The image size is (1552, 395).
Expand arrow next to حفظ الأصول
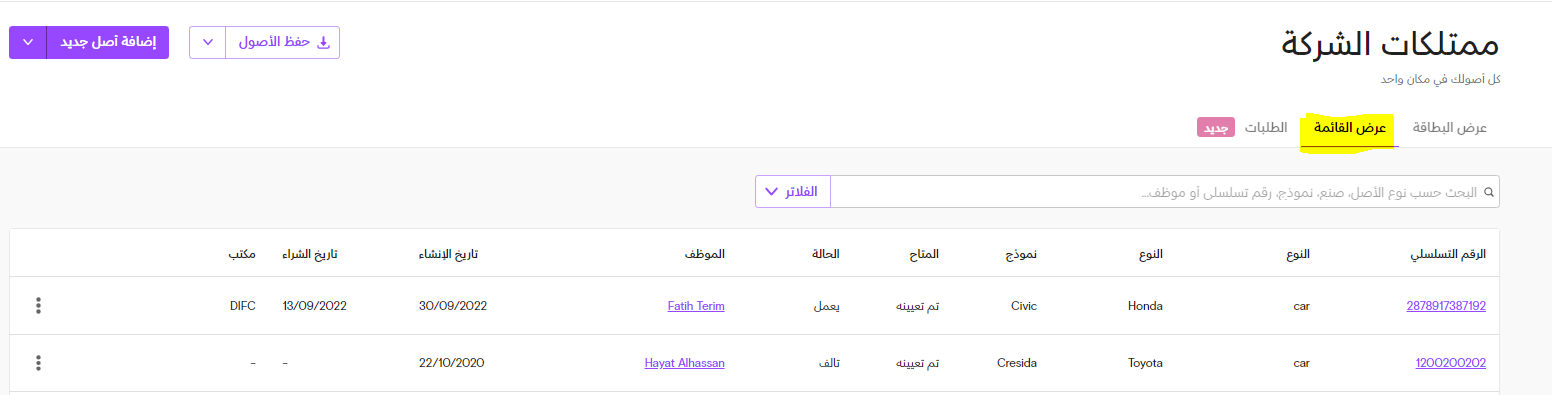pos(208,42)
